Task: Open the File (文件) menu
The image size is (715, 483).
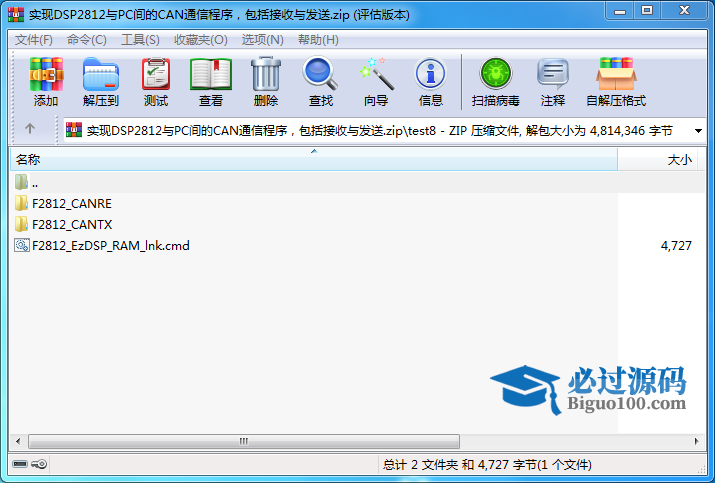Action: coord(34,40)
